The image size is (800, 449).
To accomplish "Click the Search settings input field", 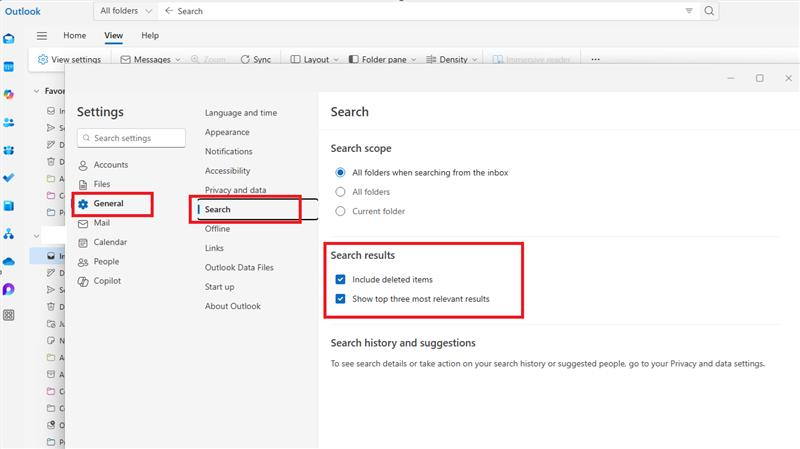I will coord(131,138).
